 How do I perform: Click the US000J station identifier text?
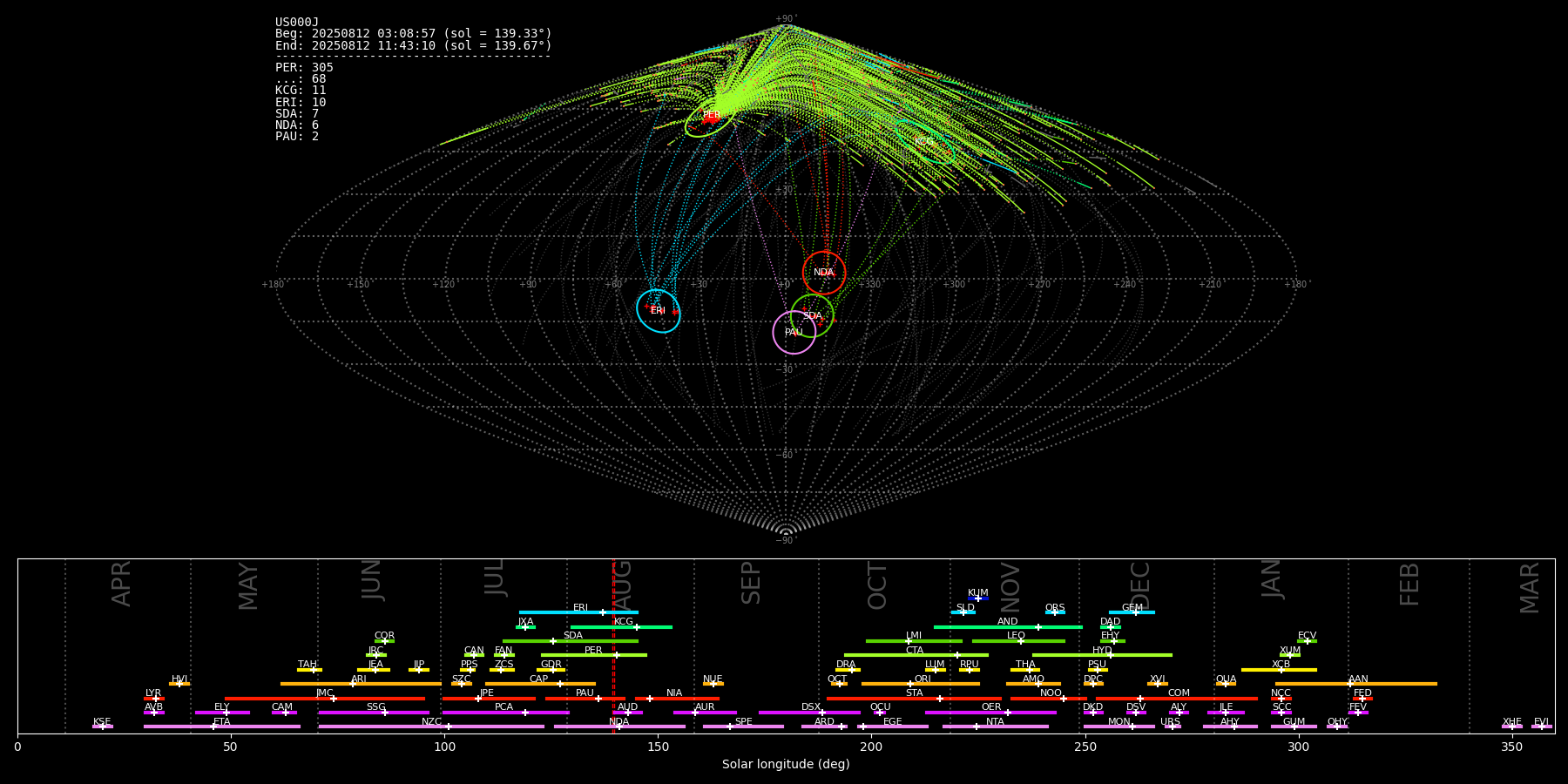(297, 23)
